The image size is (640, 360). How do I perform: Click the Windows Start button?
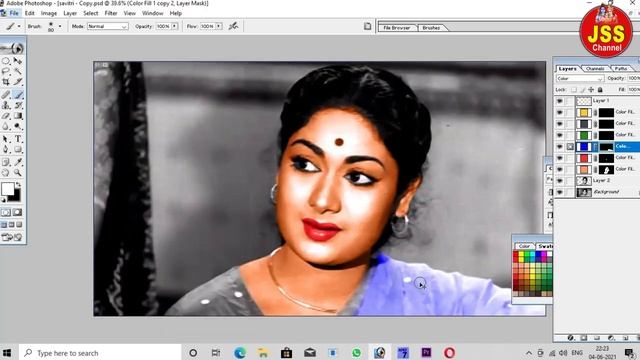point(7,353)
